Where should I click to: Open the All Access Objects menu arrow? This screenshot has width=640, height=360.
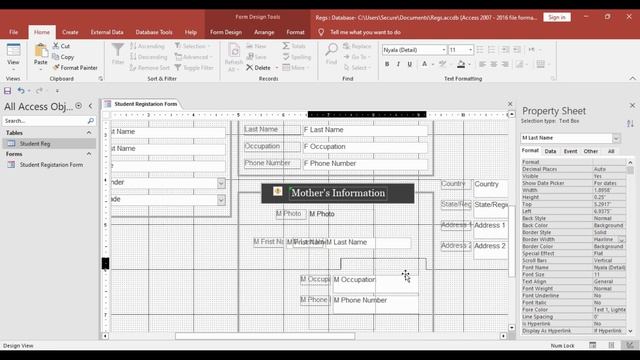pos(78,106)
